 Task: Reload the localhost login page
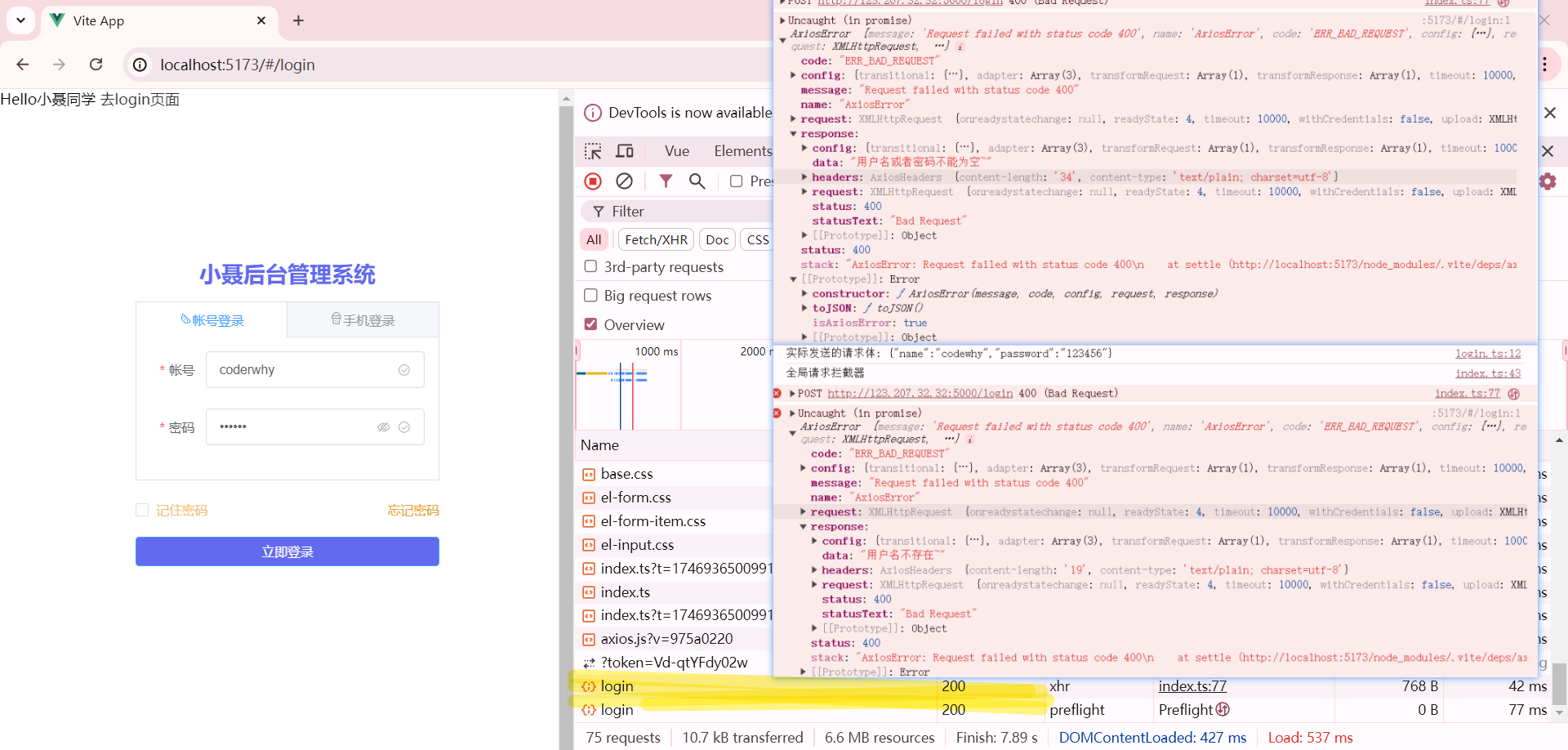(x=96, y=65)
